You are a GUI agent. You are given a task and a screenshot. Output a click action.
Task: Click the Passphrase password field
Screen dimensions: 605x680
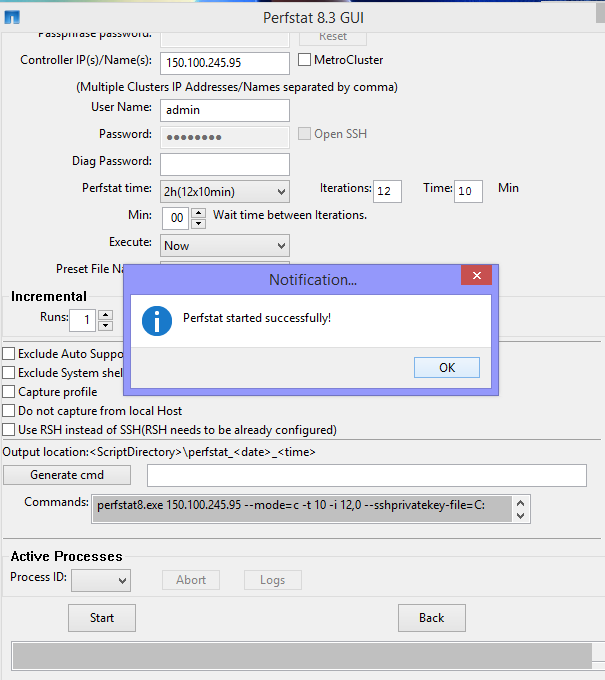tap(225, 39)
